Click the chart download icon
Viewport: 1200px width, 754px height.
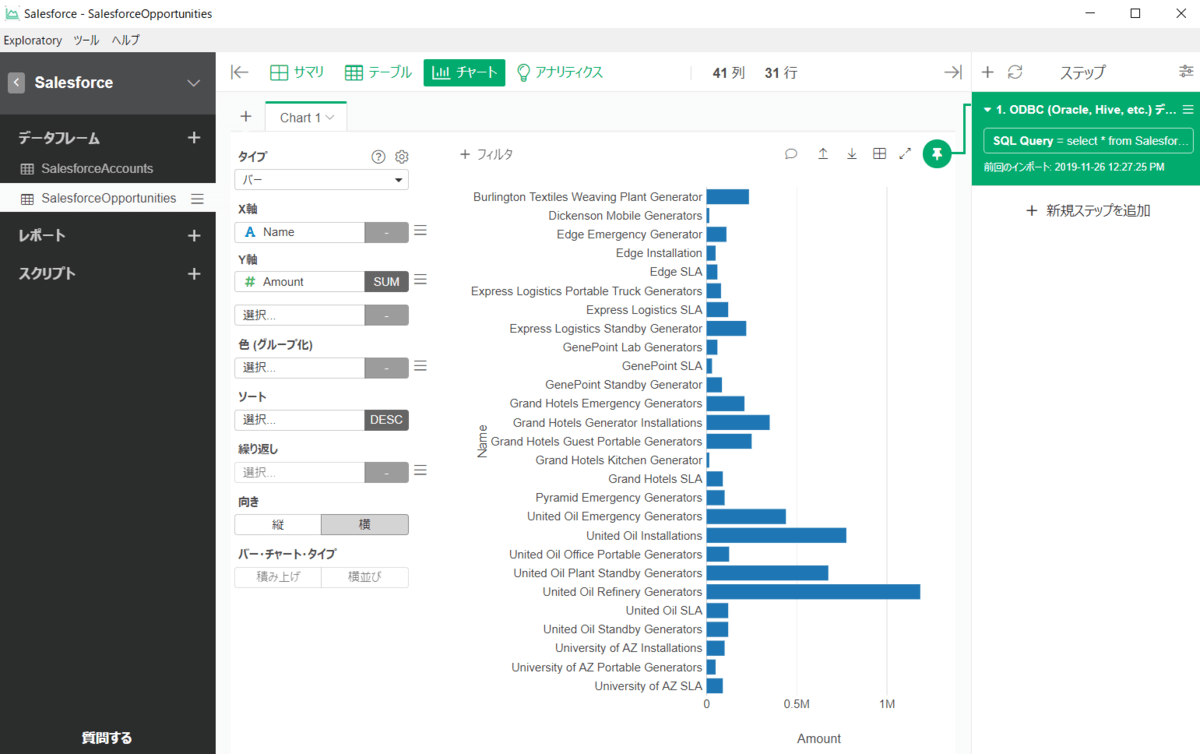coord(852,154)
